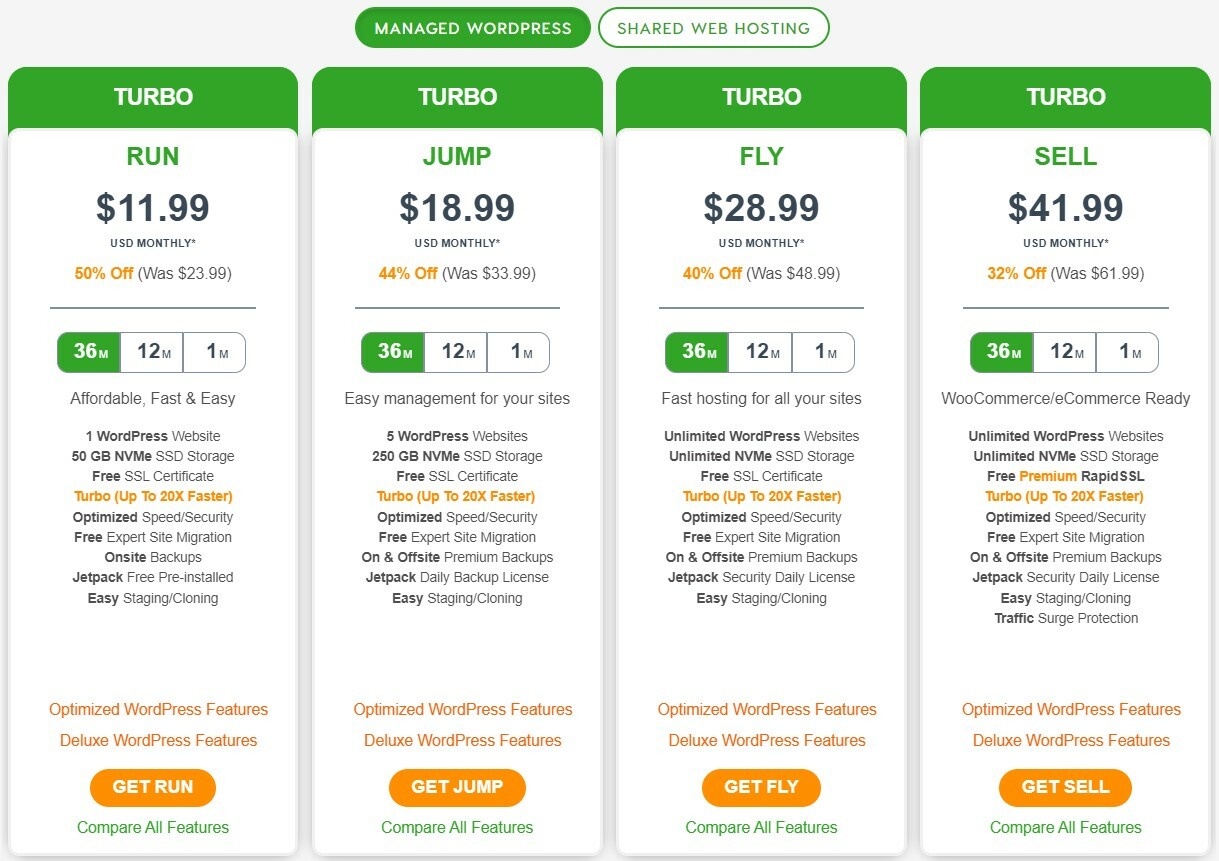Choose 1-month billing for the Jump plan
1219x861 pixels.
pyautogui.click(x=519, y=352)
